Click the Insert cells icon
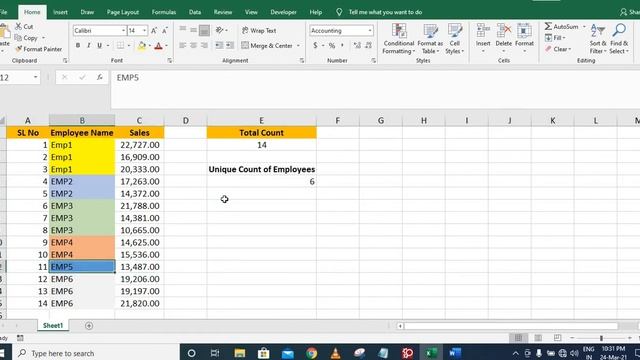640x360 pixels. [x=483, y=31]
